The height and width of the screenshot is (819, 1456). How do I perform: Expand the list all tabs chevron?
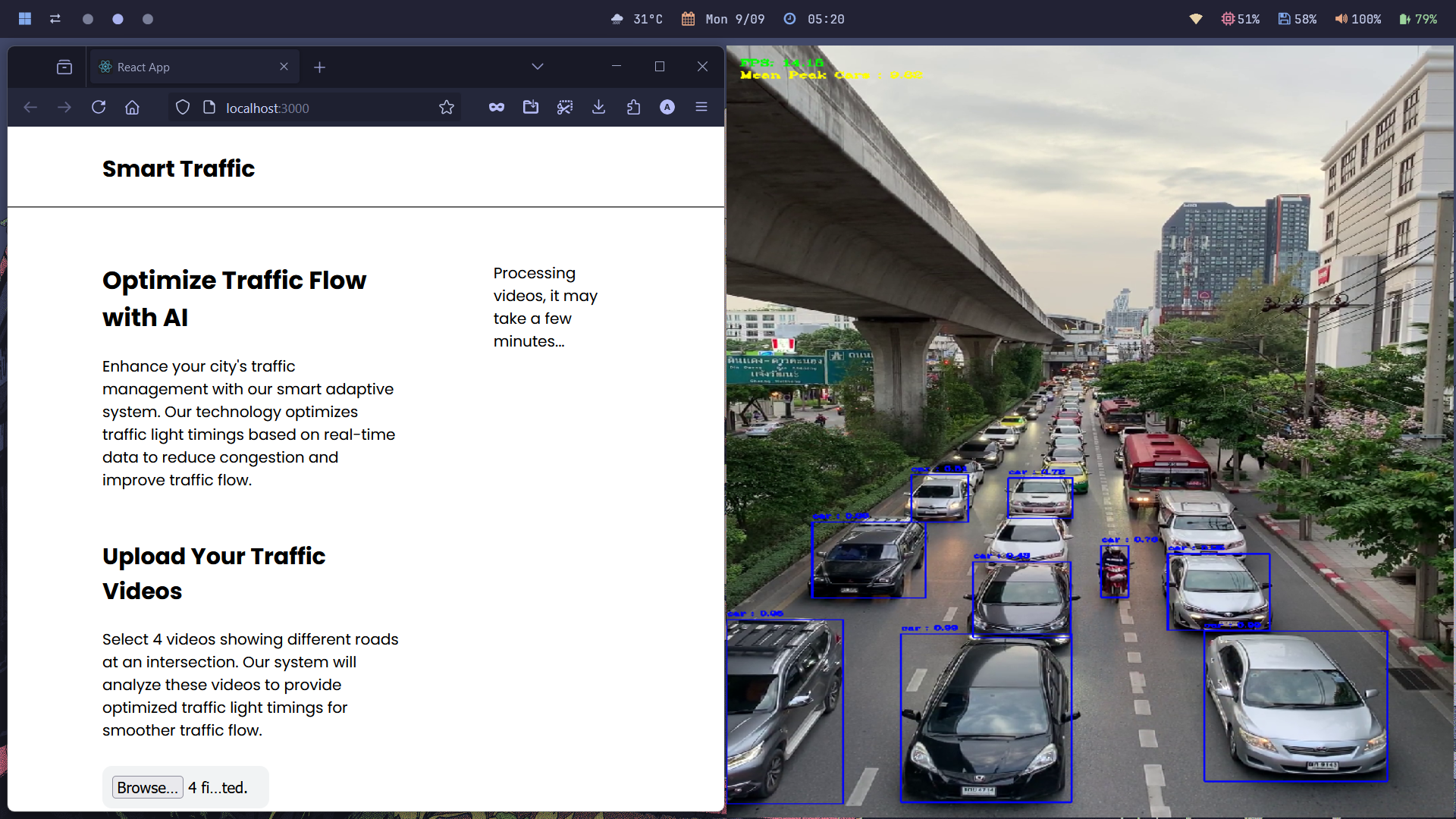(x=538, y=67)
